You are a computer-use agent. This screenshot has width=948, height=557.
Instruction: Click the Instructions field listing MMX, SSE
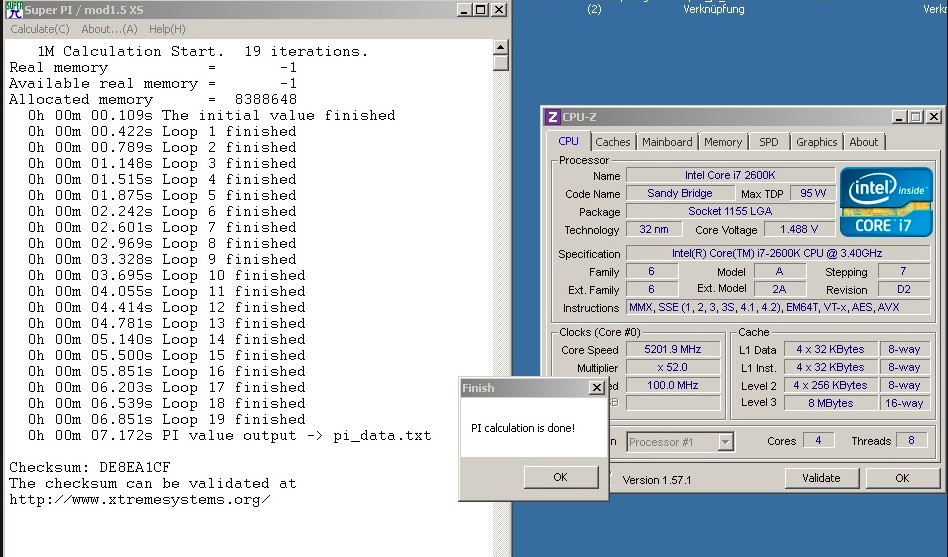[x=777, y=307]
